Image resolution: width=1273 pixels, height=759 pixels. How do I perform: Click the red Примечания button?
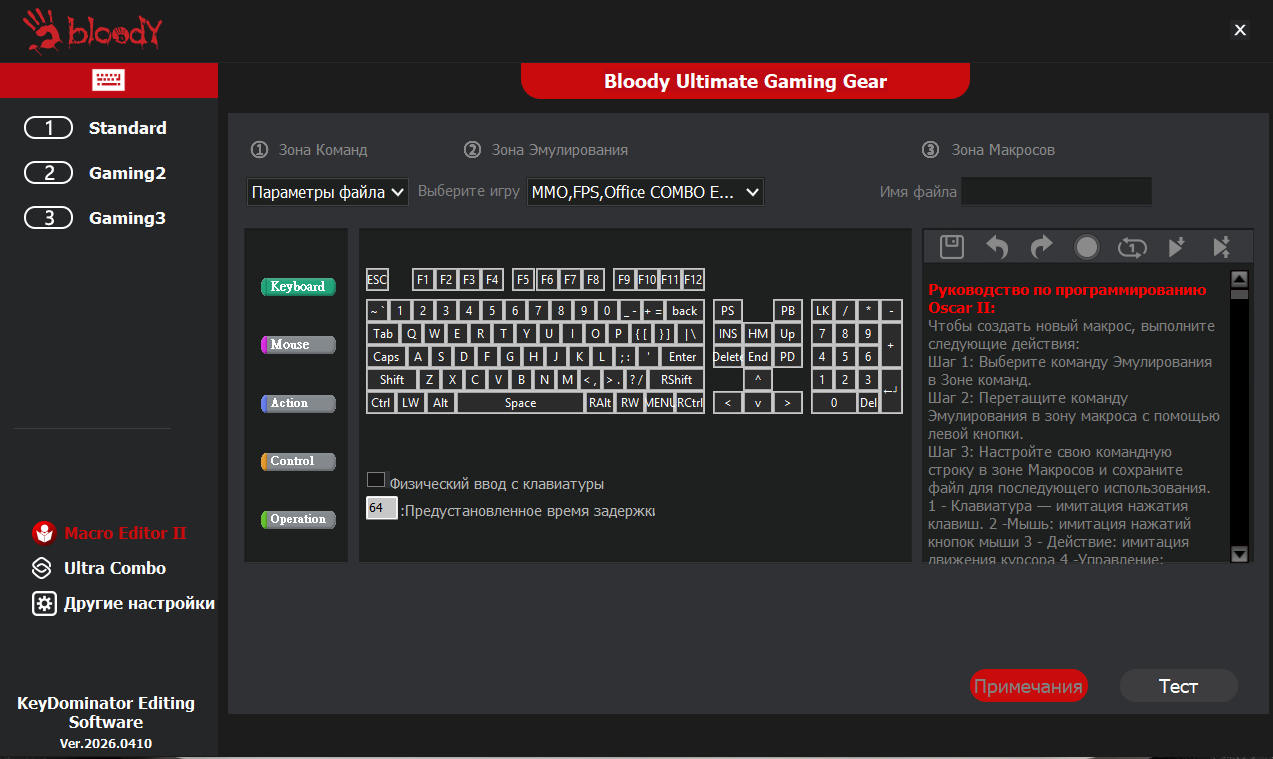[x=1028, y=686]
